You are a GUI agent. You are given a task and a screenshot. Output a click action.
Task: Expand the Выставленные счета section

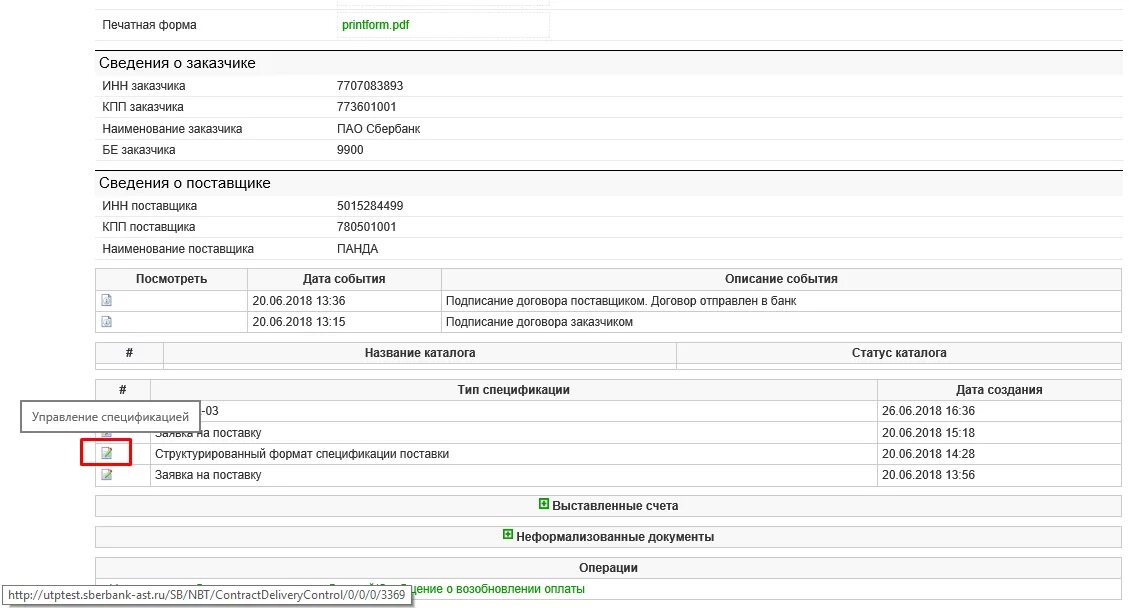click(544, 504)
